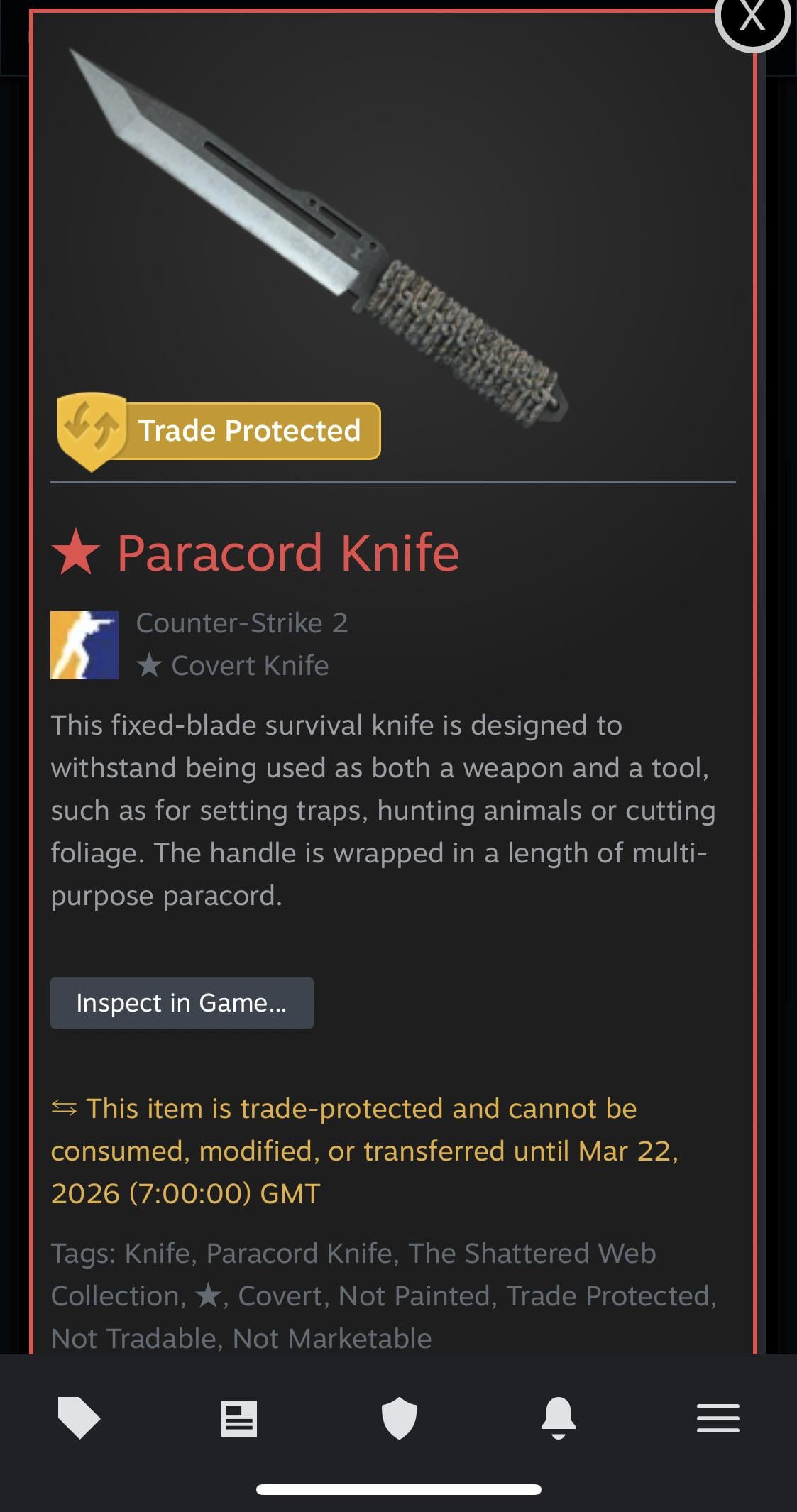Tap the trade arrows icon before warning
797x1512 pixels.
pos(64,1108)
